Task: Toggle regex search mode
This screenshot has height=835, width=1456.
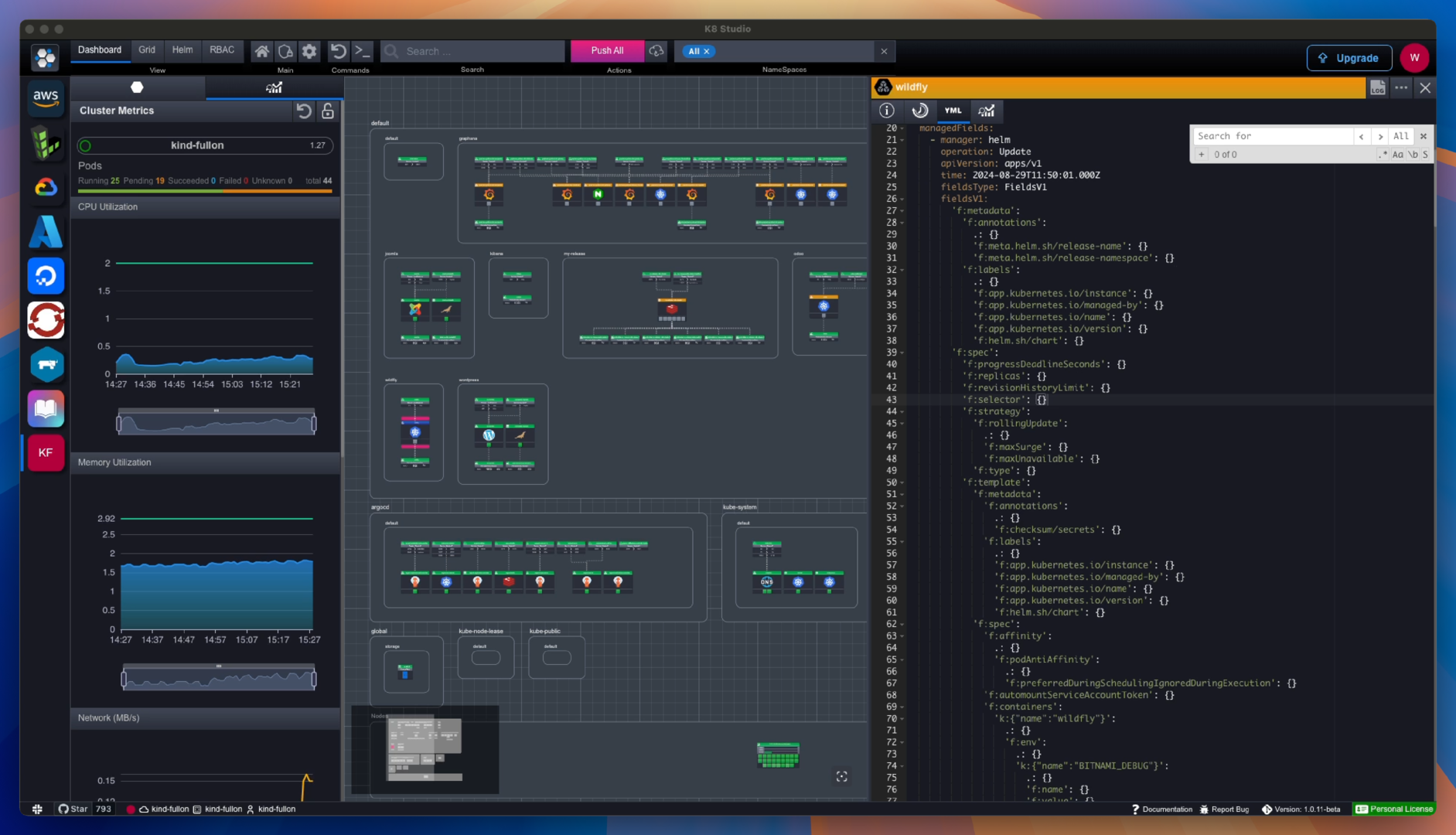Action: [x=1383, y=155]
